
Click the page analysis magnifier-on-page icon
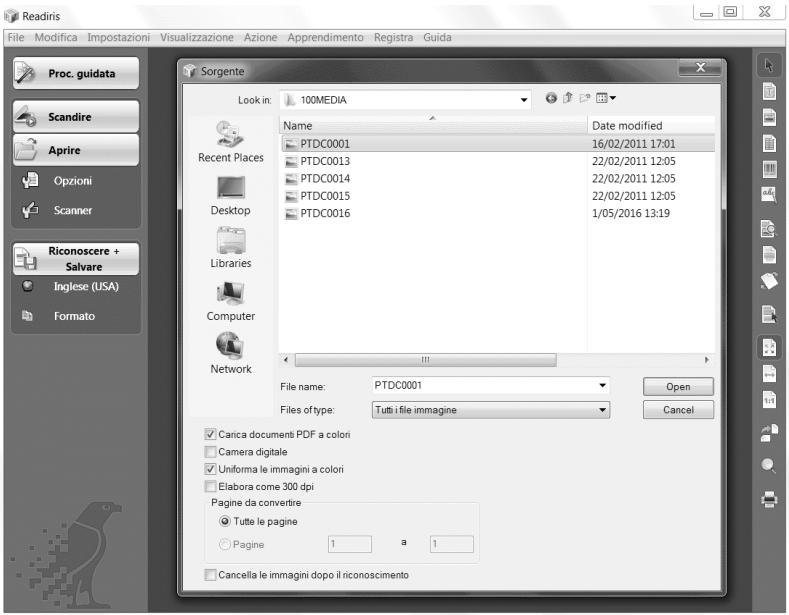tap(768, 228)
